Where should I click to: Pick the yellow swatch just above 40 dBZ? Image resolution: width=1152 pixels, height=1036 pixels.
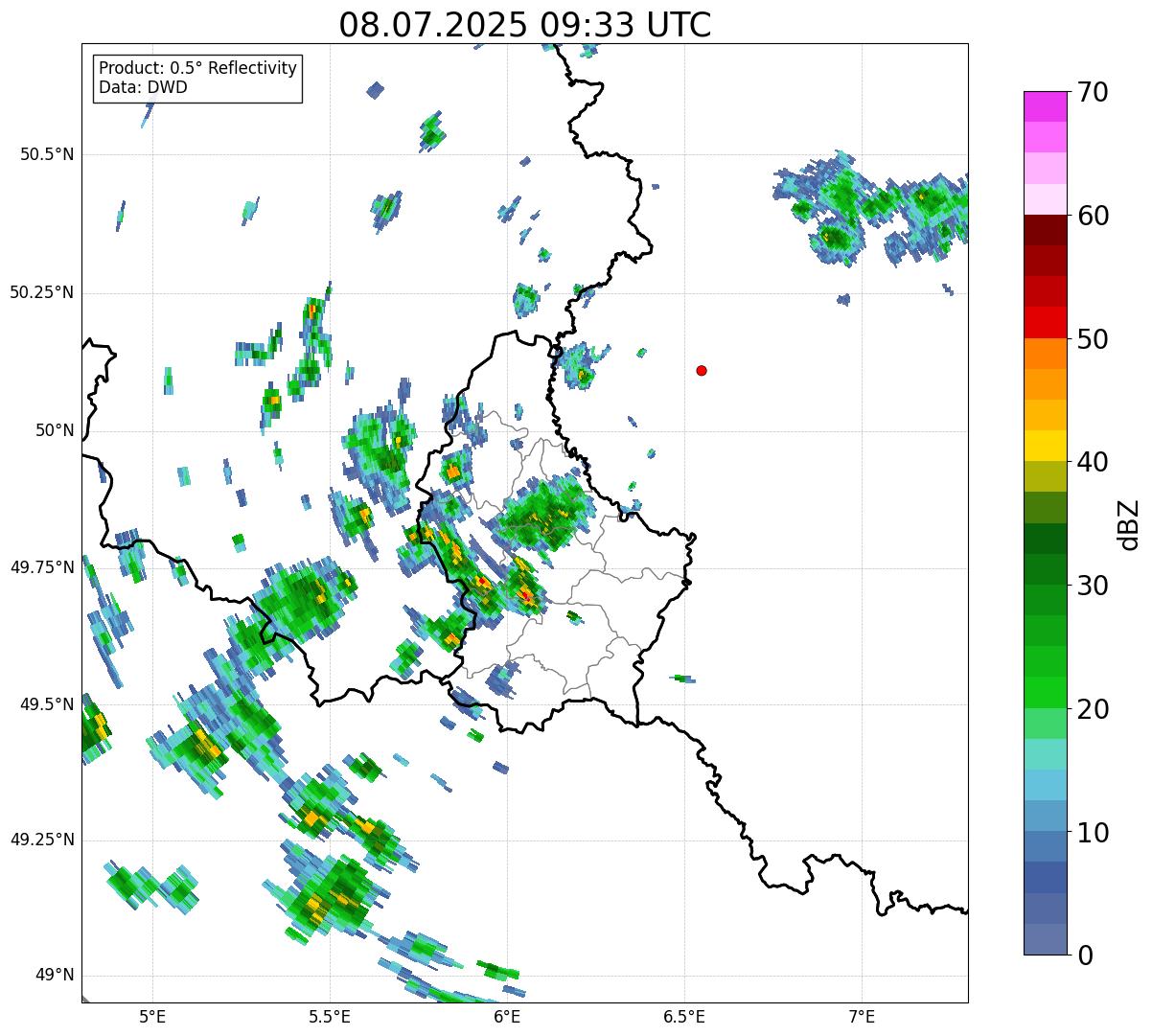click(1045, 446)
